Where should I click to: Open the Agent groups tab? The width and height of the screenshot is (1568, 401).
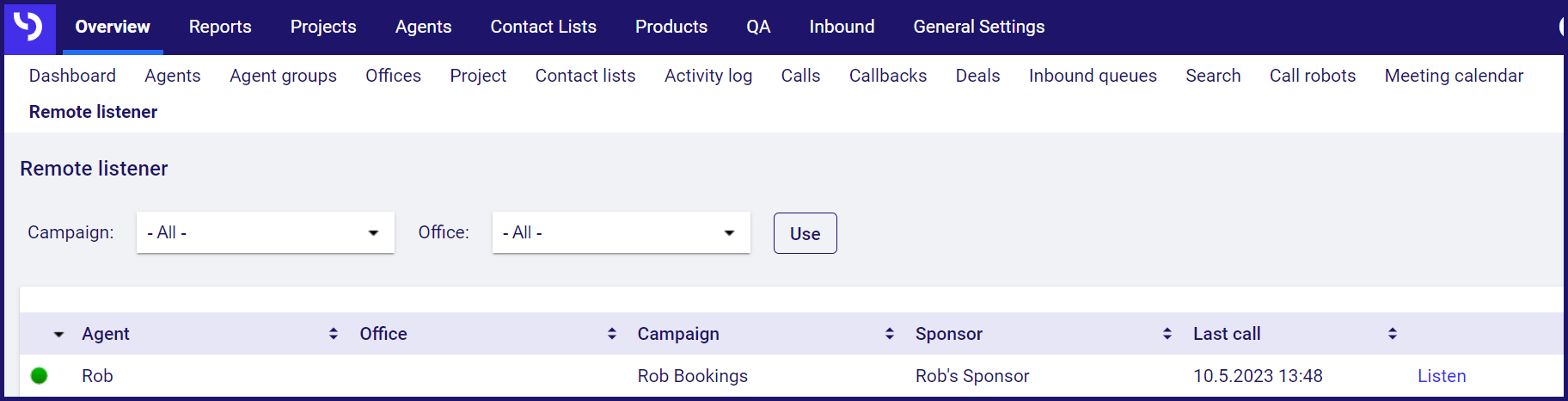(x=283, y=76)
